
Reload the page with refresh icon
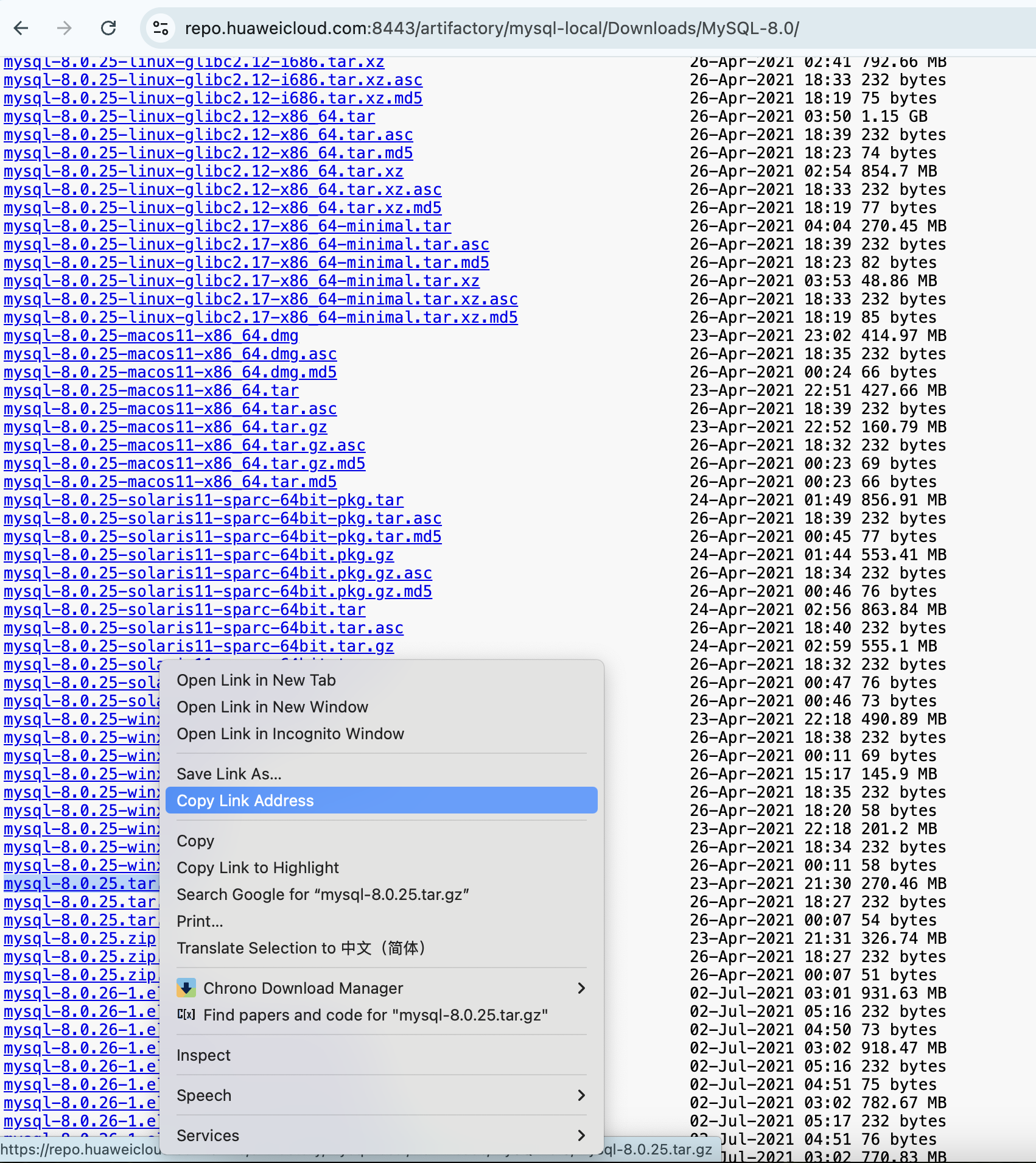click(x=108, y=28)
